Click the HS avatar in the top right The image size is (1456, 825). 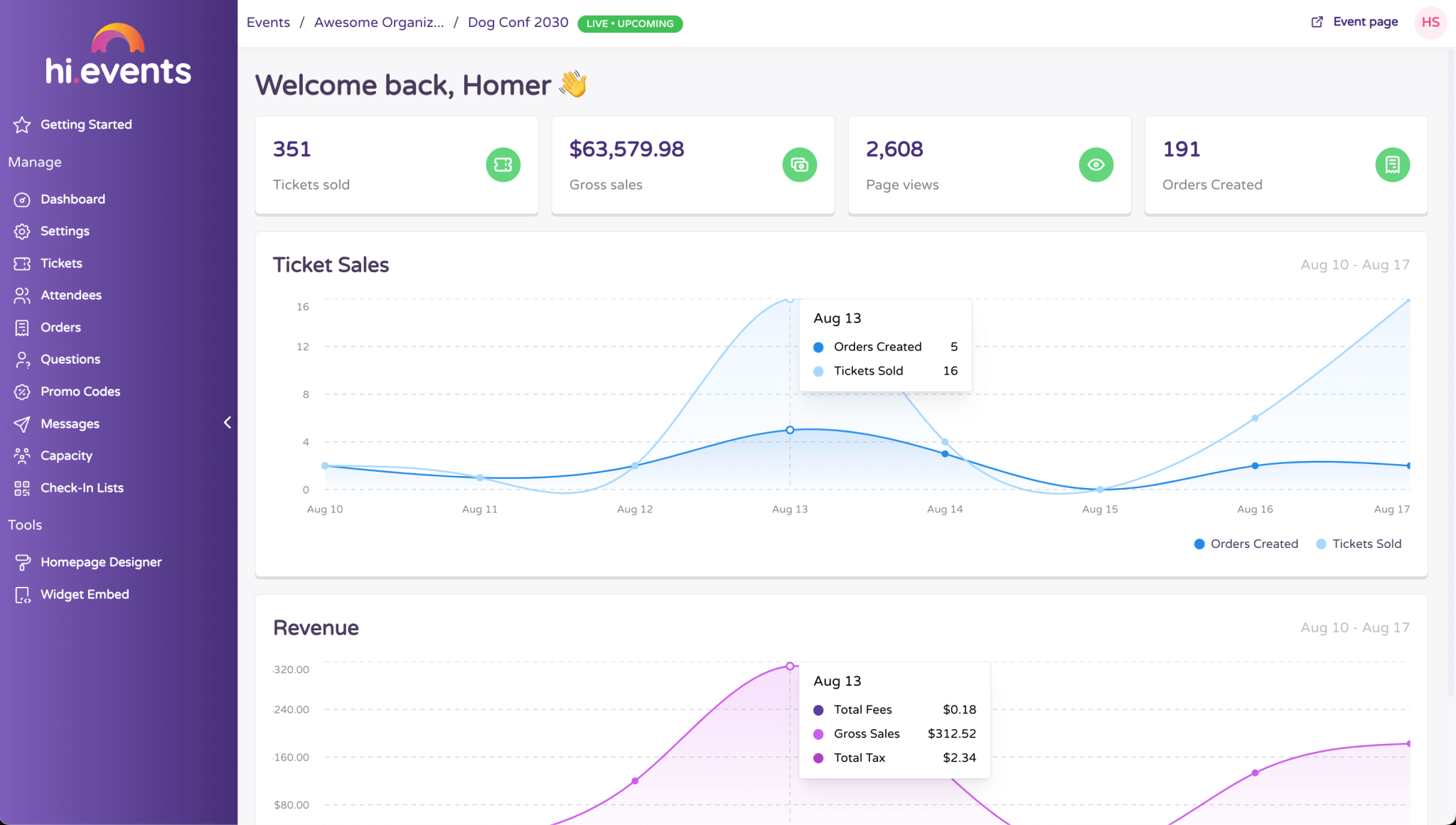coord(1429,22)
